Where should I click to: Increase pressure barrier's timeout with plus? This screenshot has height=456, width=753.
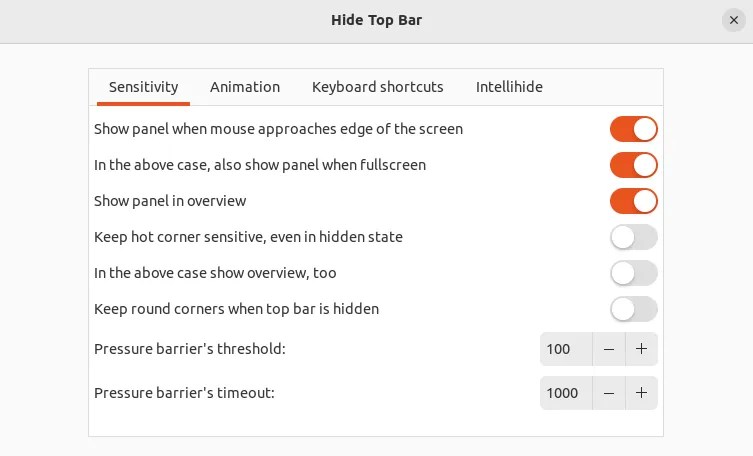click(x=641, y=393)
